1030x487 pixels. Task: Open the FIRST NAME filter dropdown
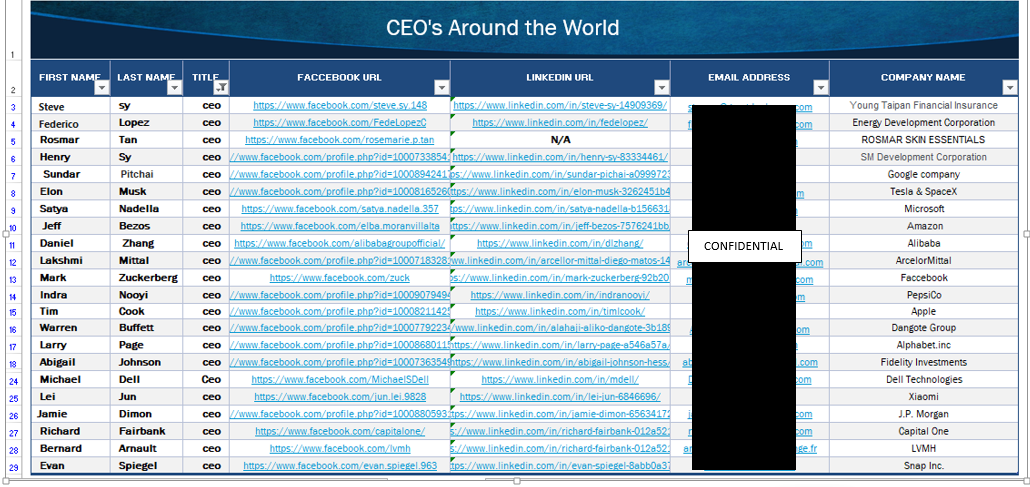102,87
